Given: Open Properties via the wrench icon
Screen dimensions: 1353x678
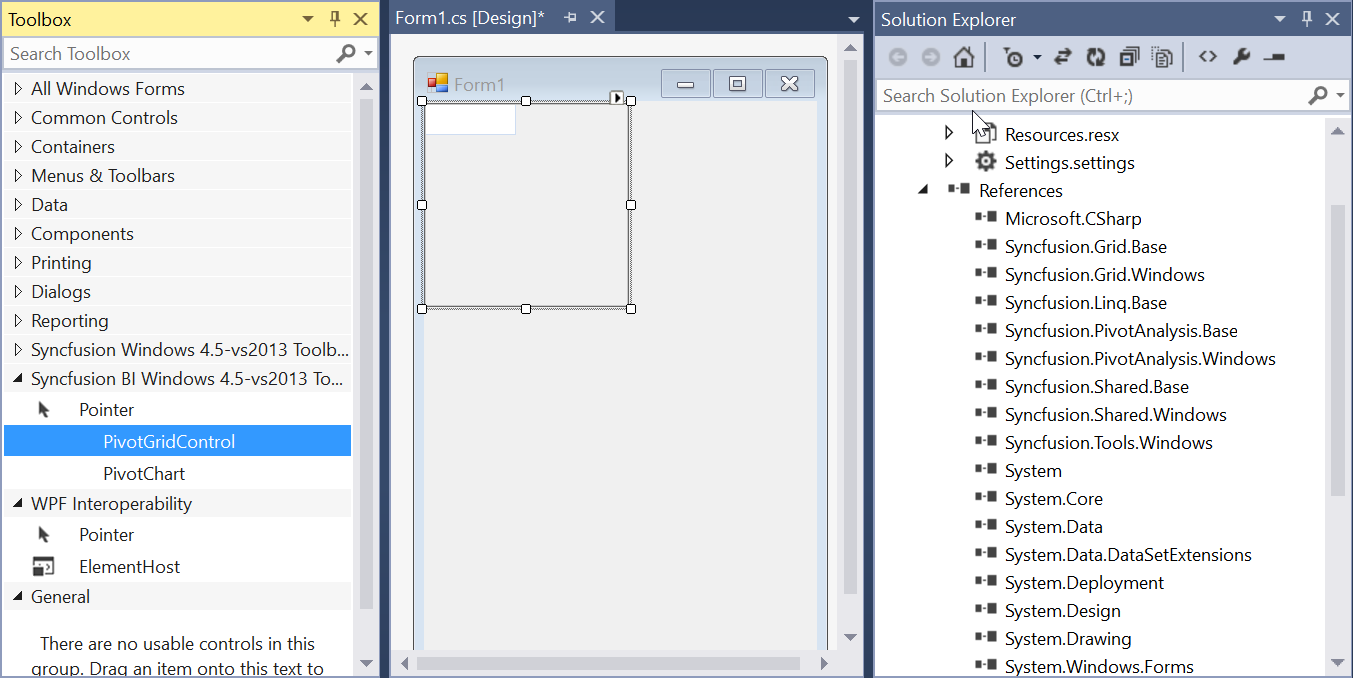Looking at the screenshot, I should coord(1241,57).
